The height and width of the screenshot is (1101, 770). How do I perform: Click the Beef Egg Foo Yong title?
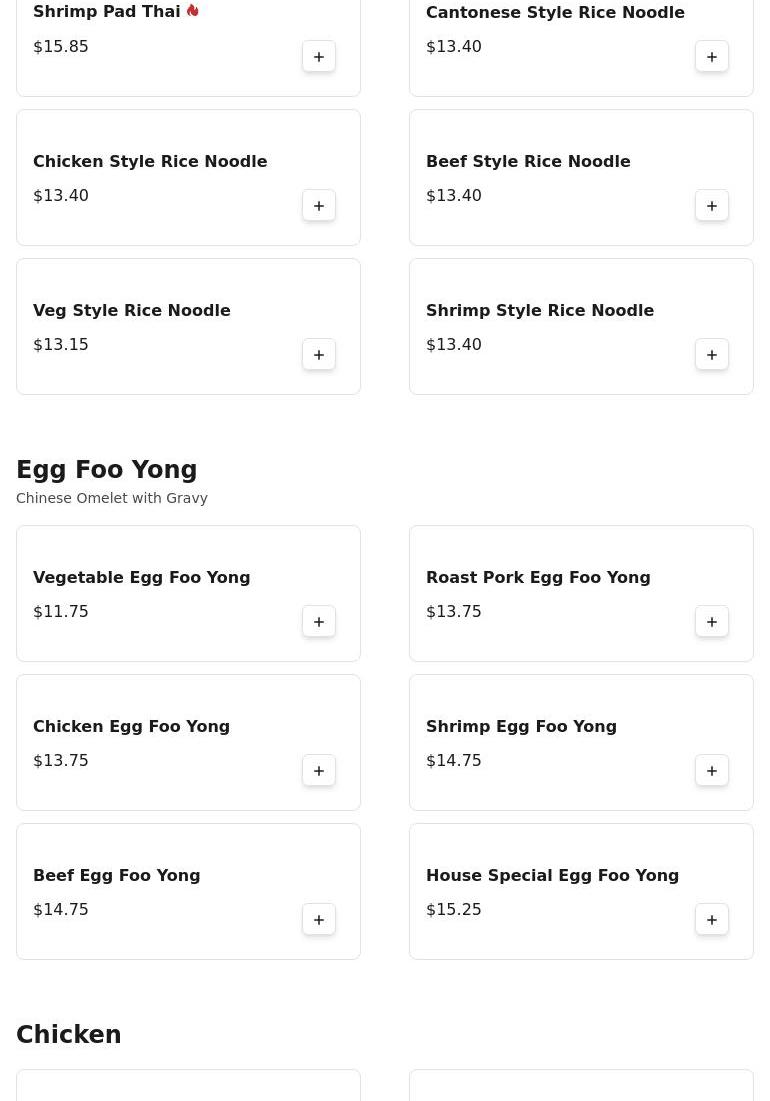click(x=116, y=875)
